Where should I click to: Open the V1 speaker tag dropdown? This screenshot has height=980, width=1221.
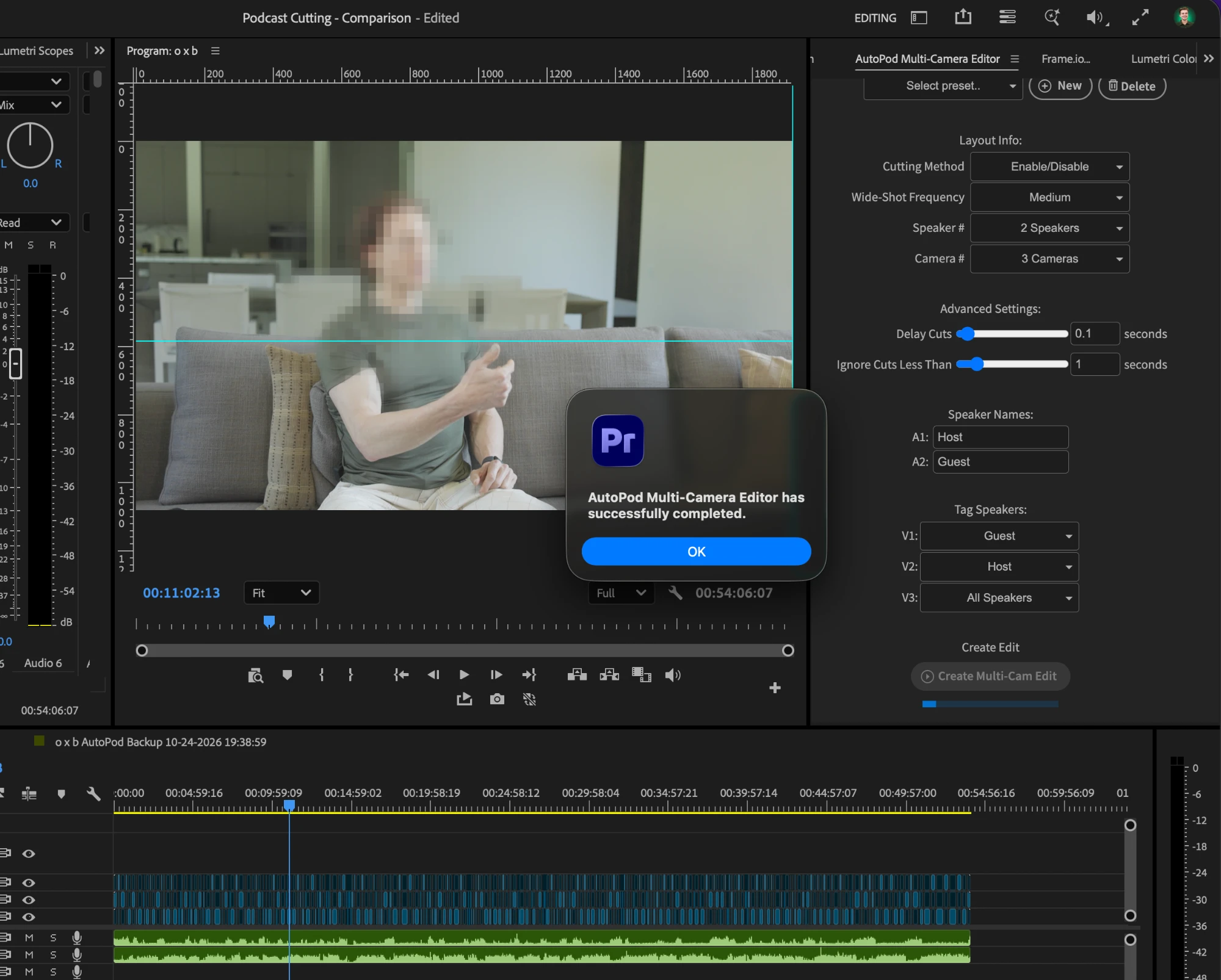point(999,536)
